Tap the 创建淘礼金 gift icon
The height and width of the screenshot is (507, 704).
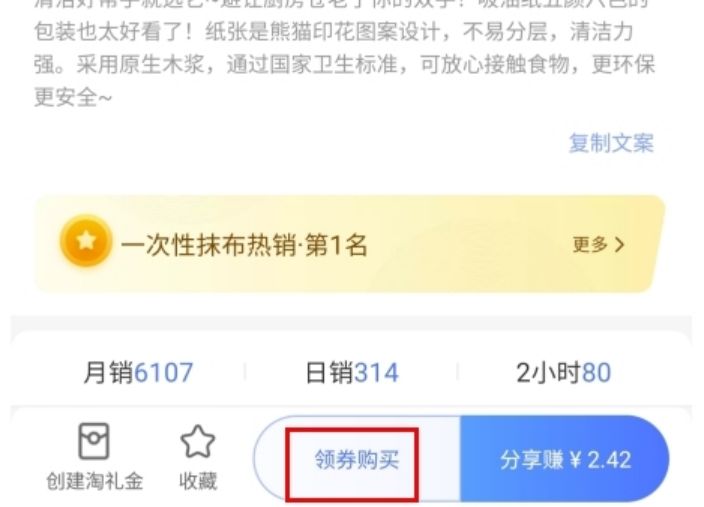pos(93,441)
